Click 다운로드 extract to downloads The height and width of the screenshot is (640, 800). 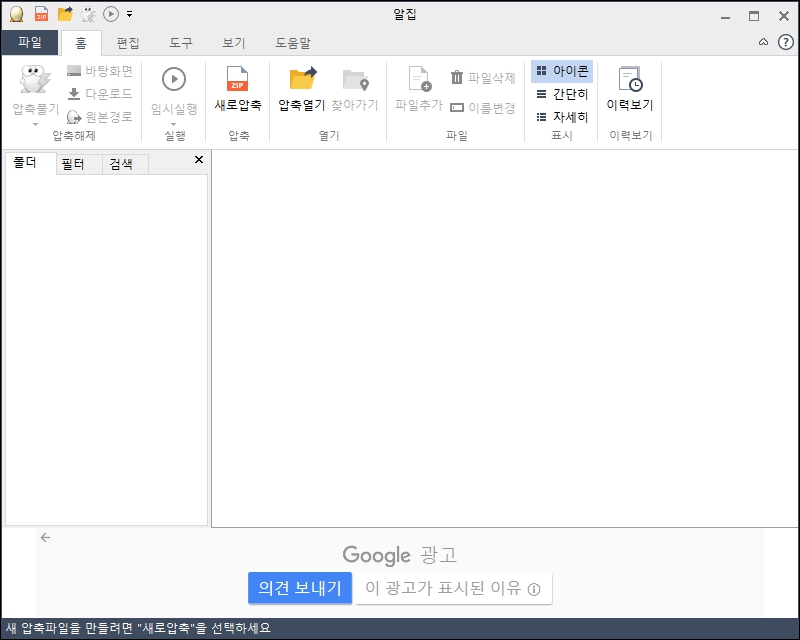tap(100, 93)
